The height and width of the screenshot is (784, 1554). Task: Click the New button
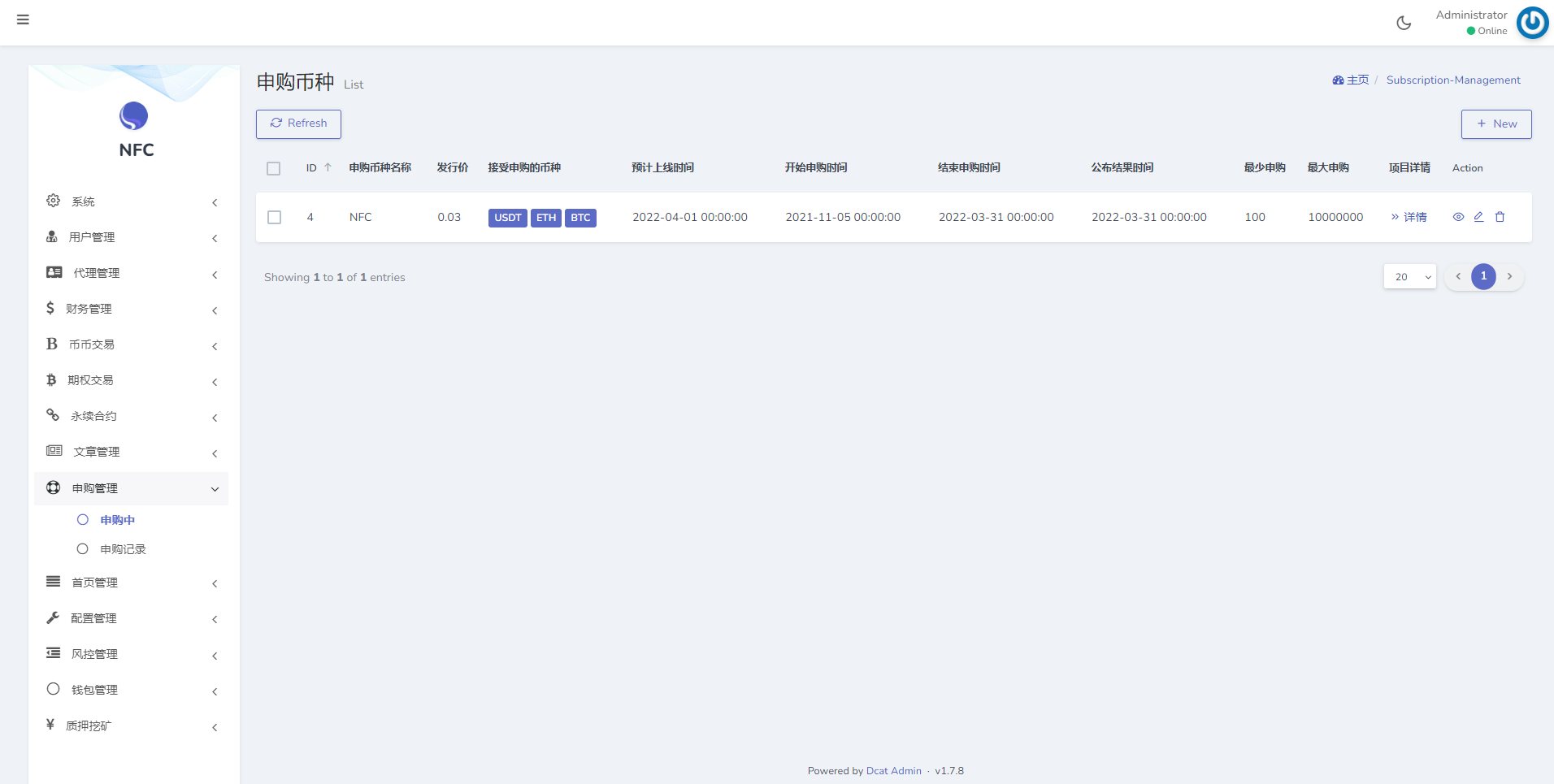click(x=1495, y=124)
